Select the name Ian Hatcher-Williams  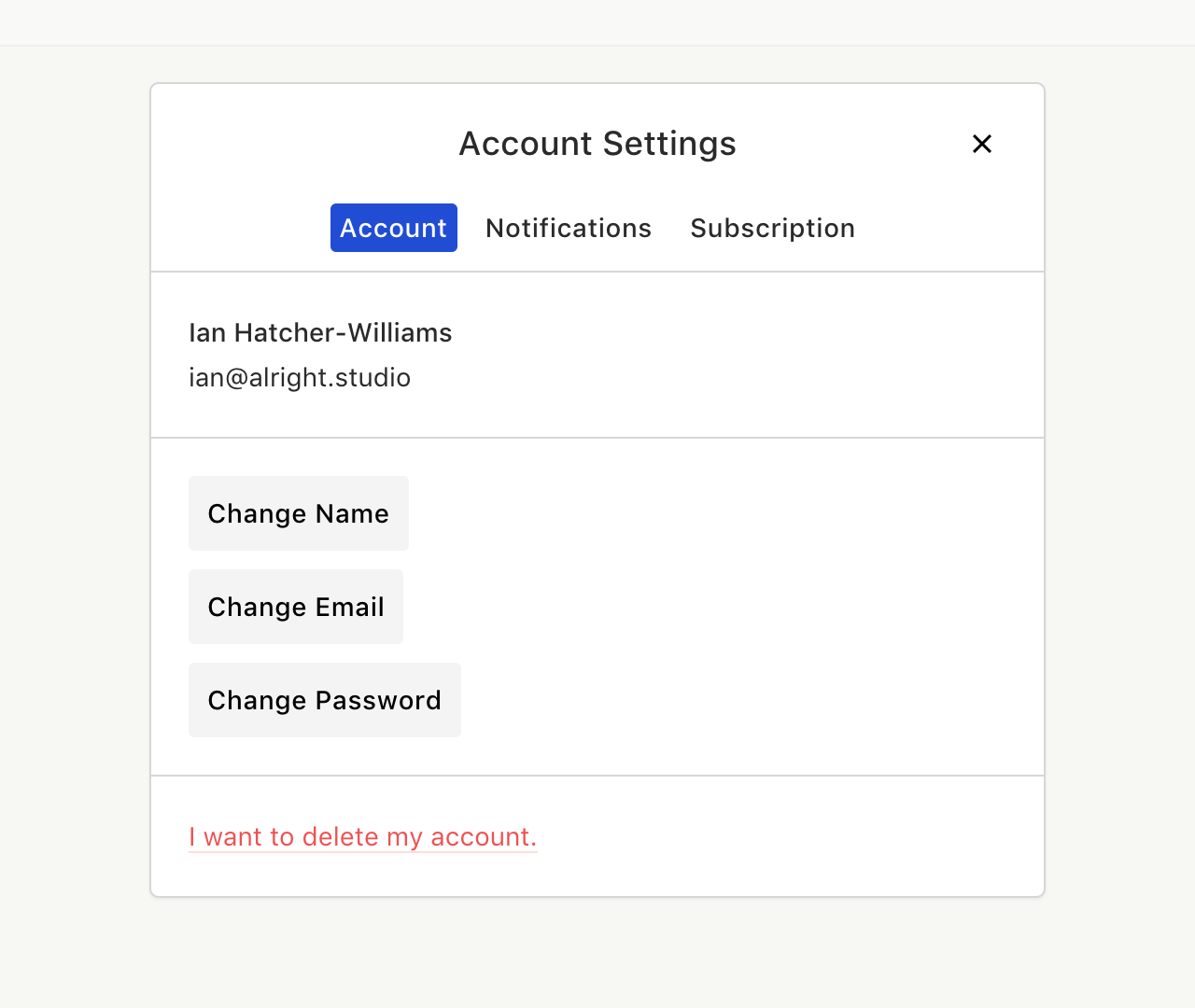[x=320, y=333]
